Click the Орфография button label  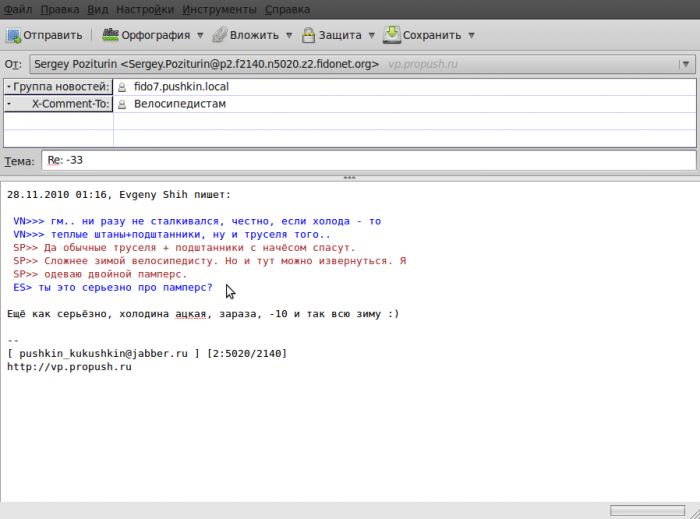point(156,35)
